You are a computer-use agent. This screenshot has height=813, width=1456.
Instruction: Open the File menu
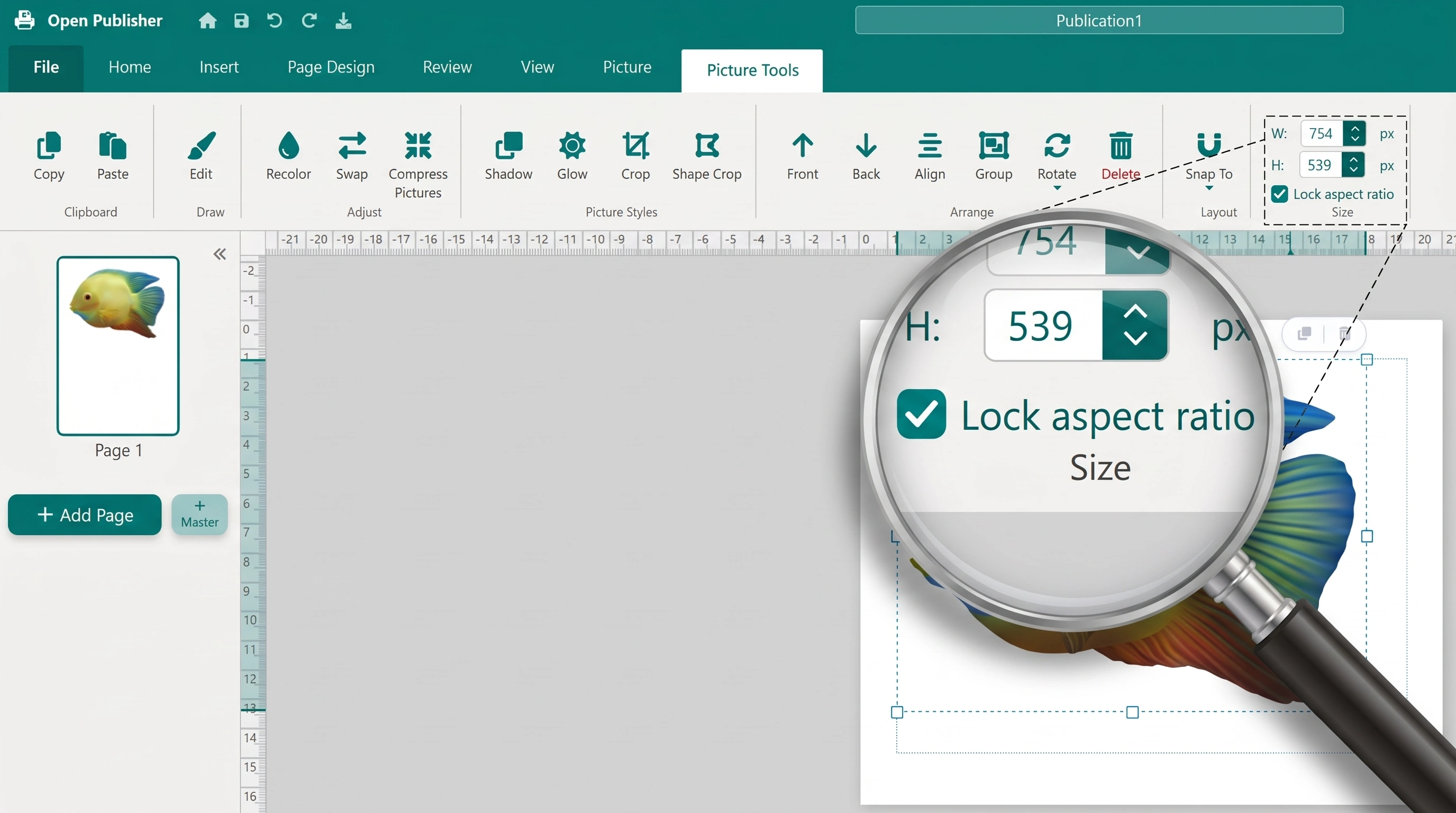point(46,68)
